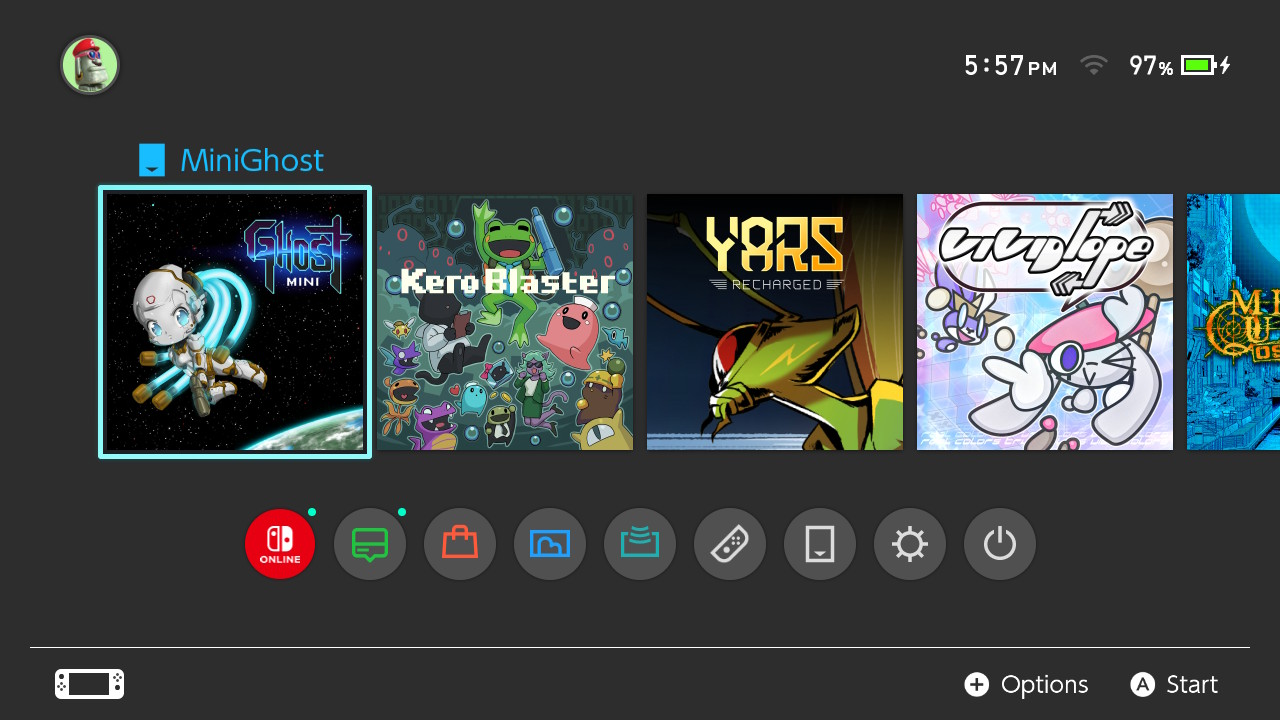Open the News icon

(370, 544)
